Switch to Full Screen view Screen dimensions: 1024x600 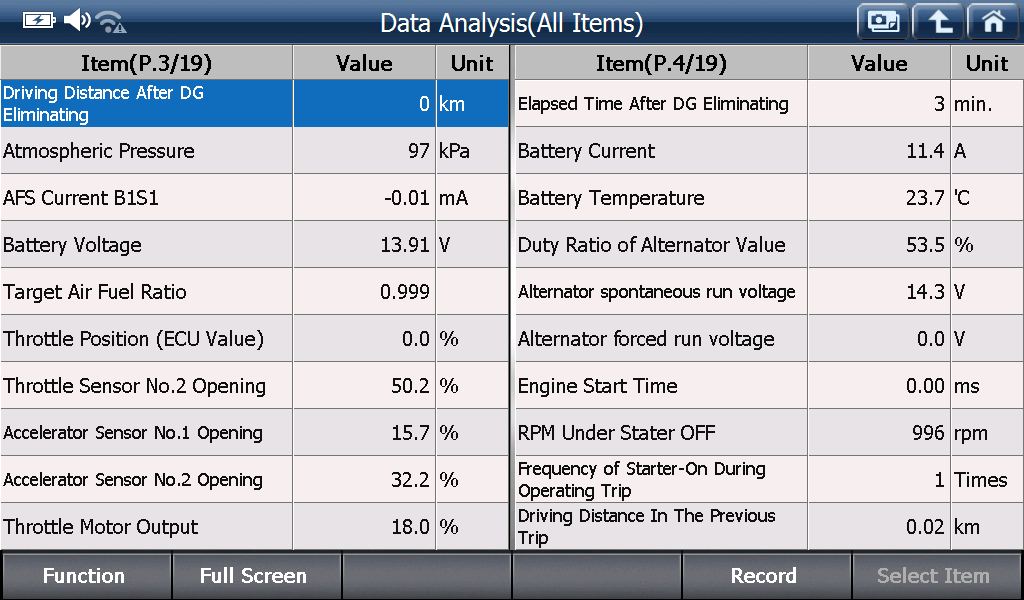pyautogui.click(x=255, y=576)
